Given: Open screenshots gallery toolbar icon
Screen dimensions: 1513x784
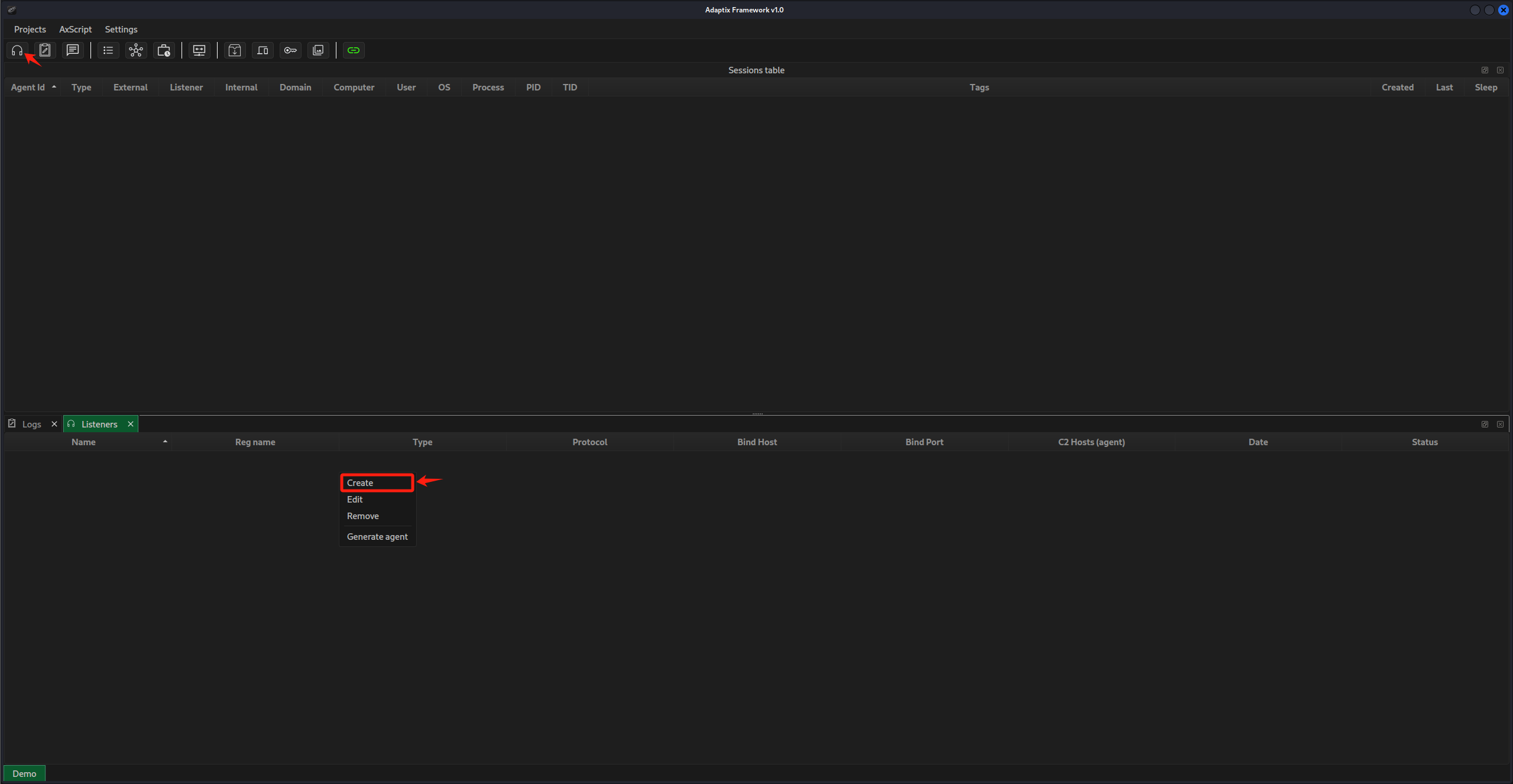Looking at the screenshot, I should pos(318,50).
